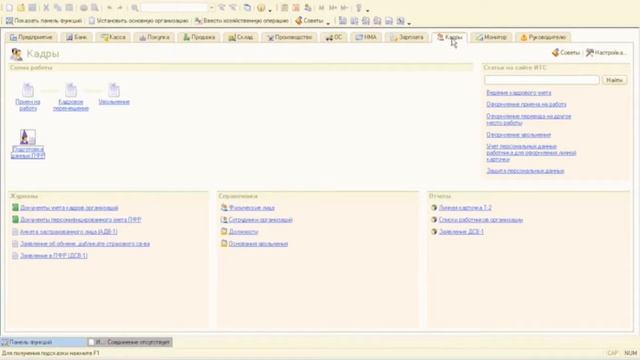
Task: Open the Оформление приема на работу article
Action: [526, 104]
